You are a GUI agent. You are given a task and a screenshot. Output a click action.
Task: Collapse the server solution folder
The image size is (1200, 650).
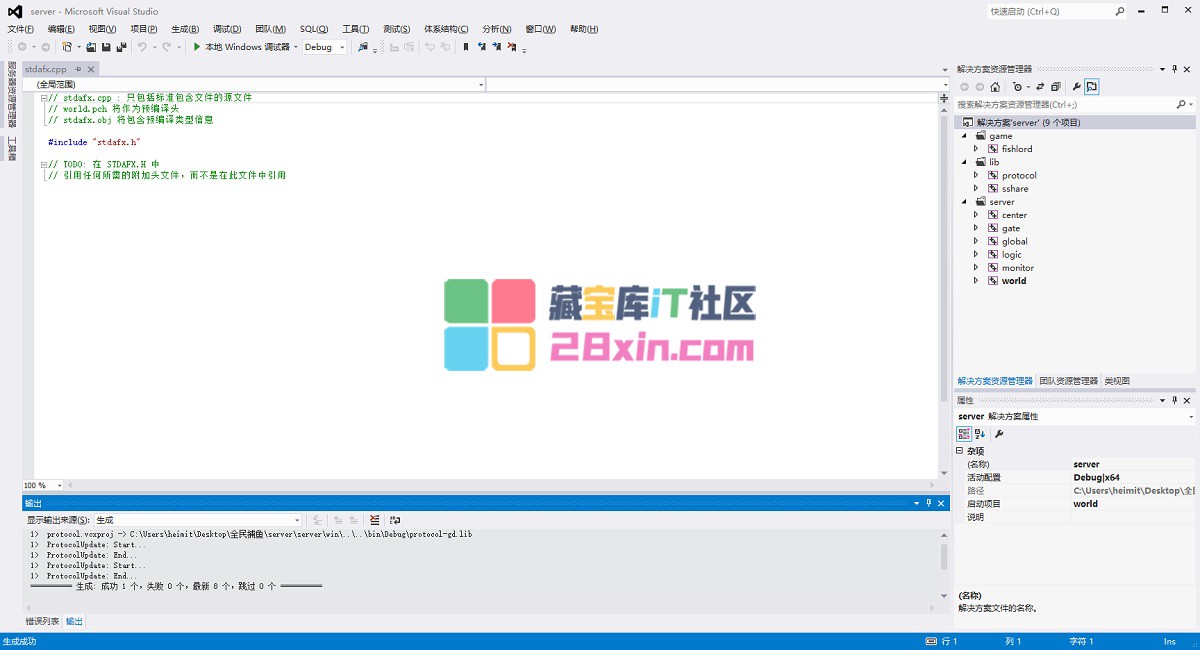965,202
